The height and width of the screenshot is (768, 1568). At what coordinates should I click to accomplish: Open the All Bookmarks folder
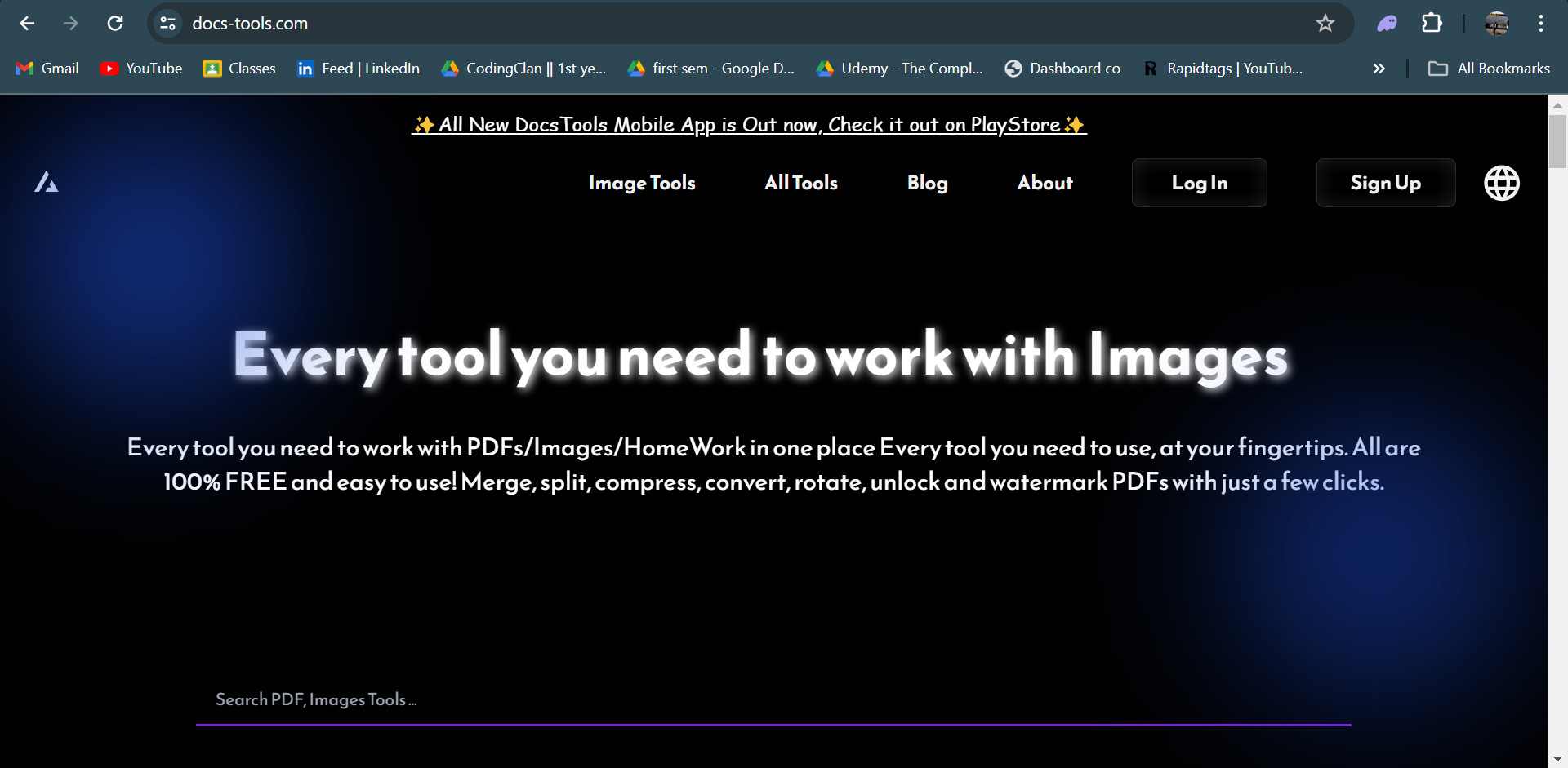pyautogui.click(x=1489, y=69)
